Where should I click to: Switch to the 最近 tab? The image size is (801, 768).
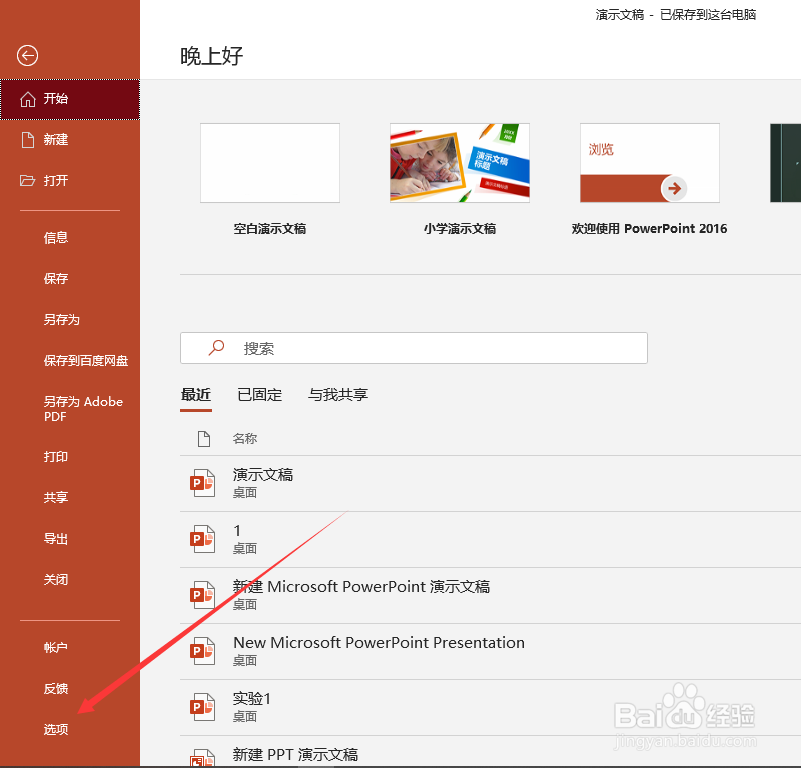[196, 395]
